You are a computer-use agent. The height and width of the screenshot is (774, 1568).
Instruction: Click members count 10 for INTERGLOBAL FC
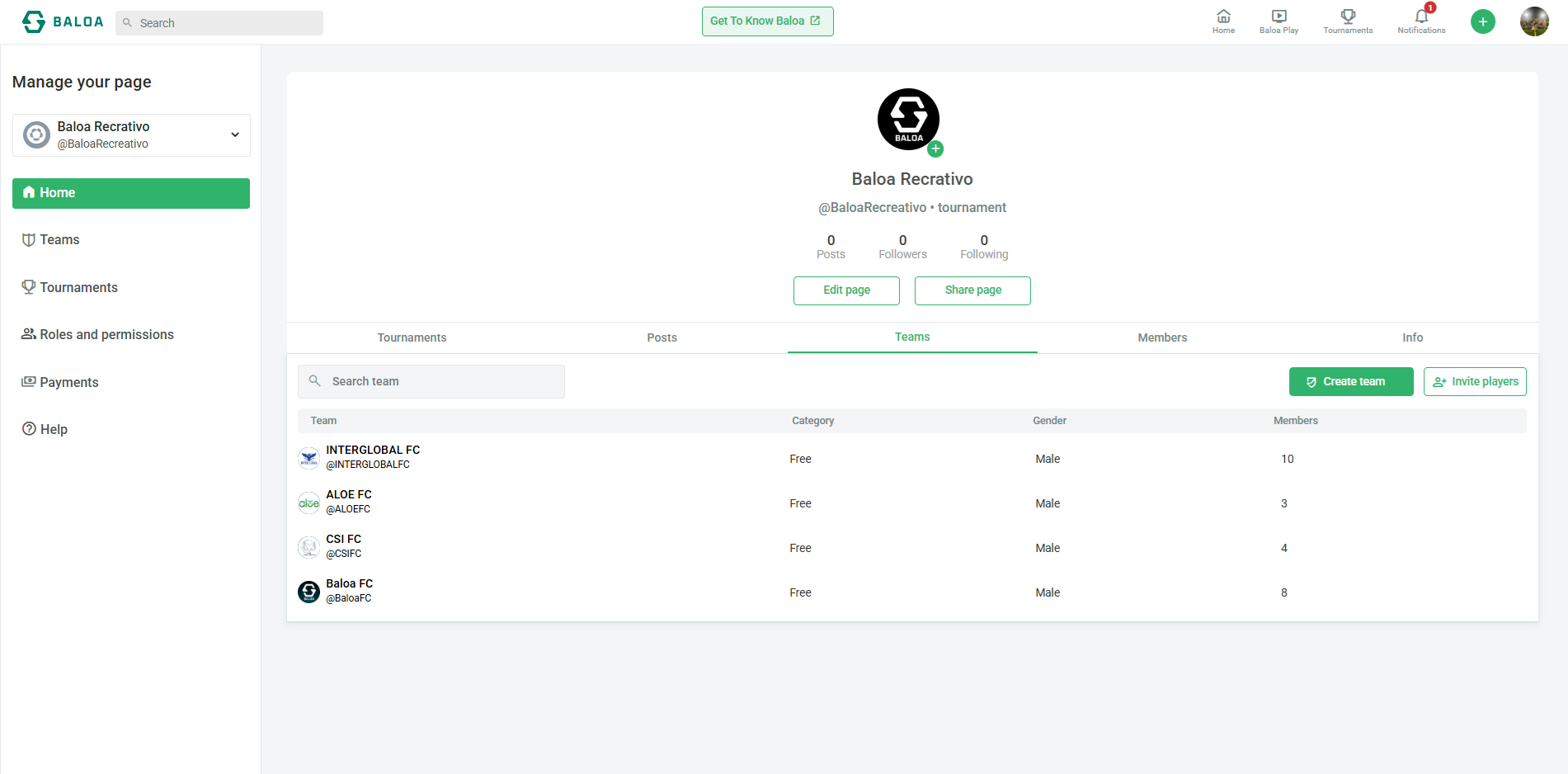click(1287, 459)
